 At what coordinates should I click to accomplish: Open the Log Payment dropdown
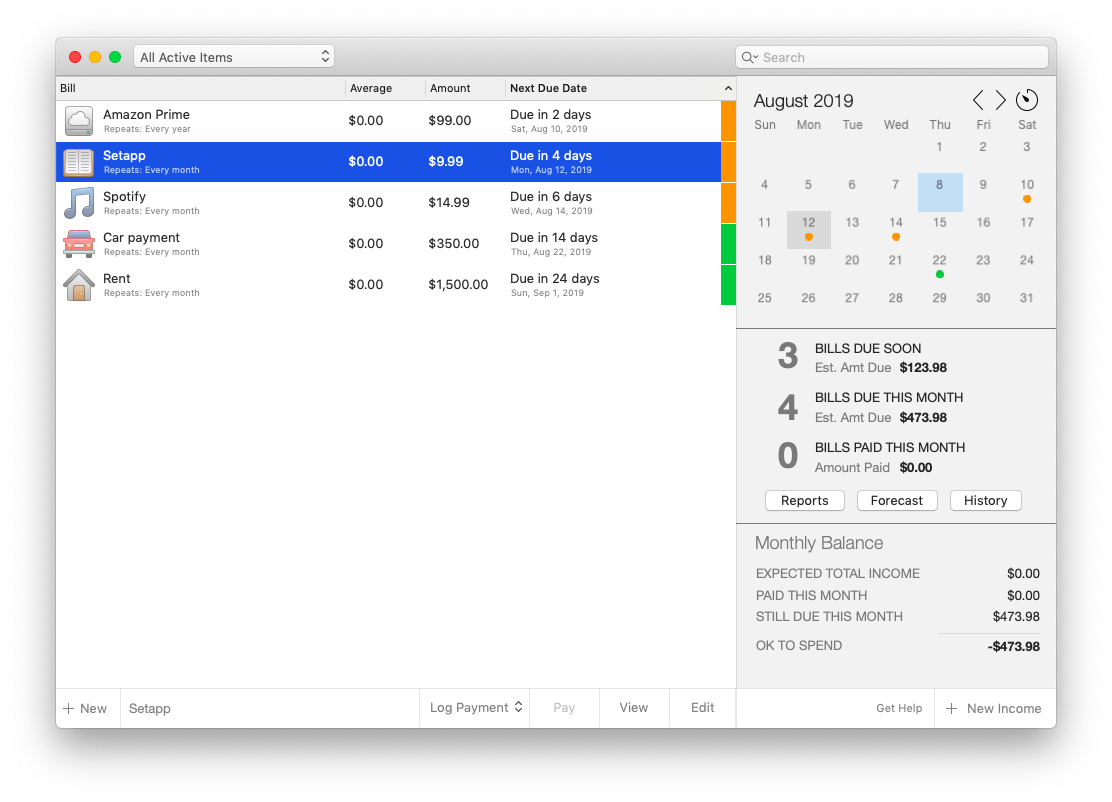pyautogui.click(x=476, y=708)
